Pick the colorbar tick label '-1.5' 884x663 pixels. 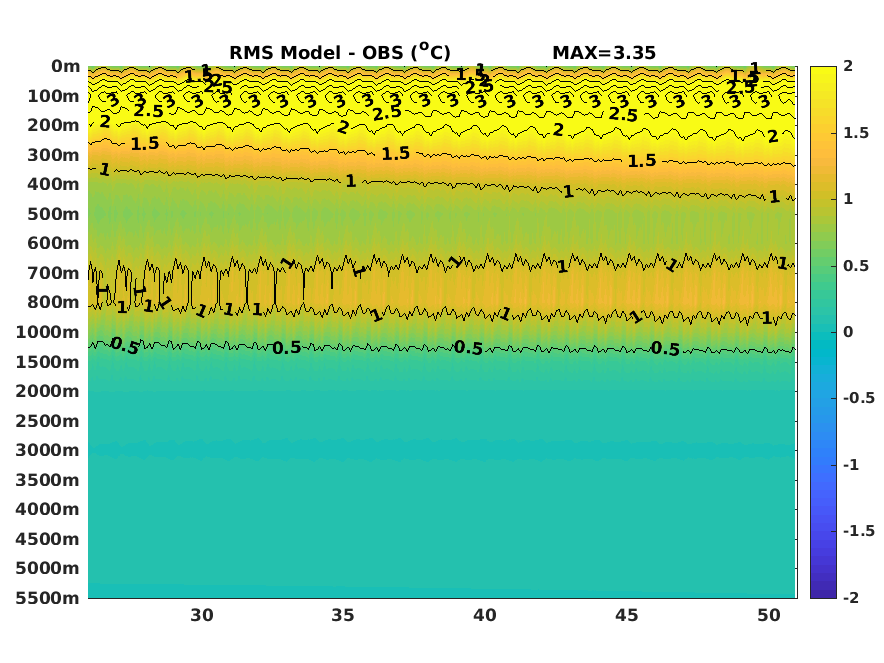pyautogui.click(x=859, y=531)
